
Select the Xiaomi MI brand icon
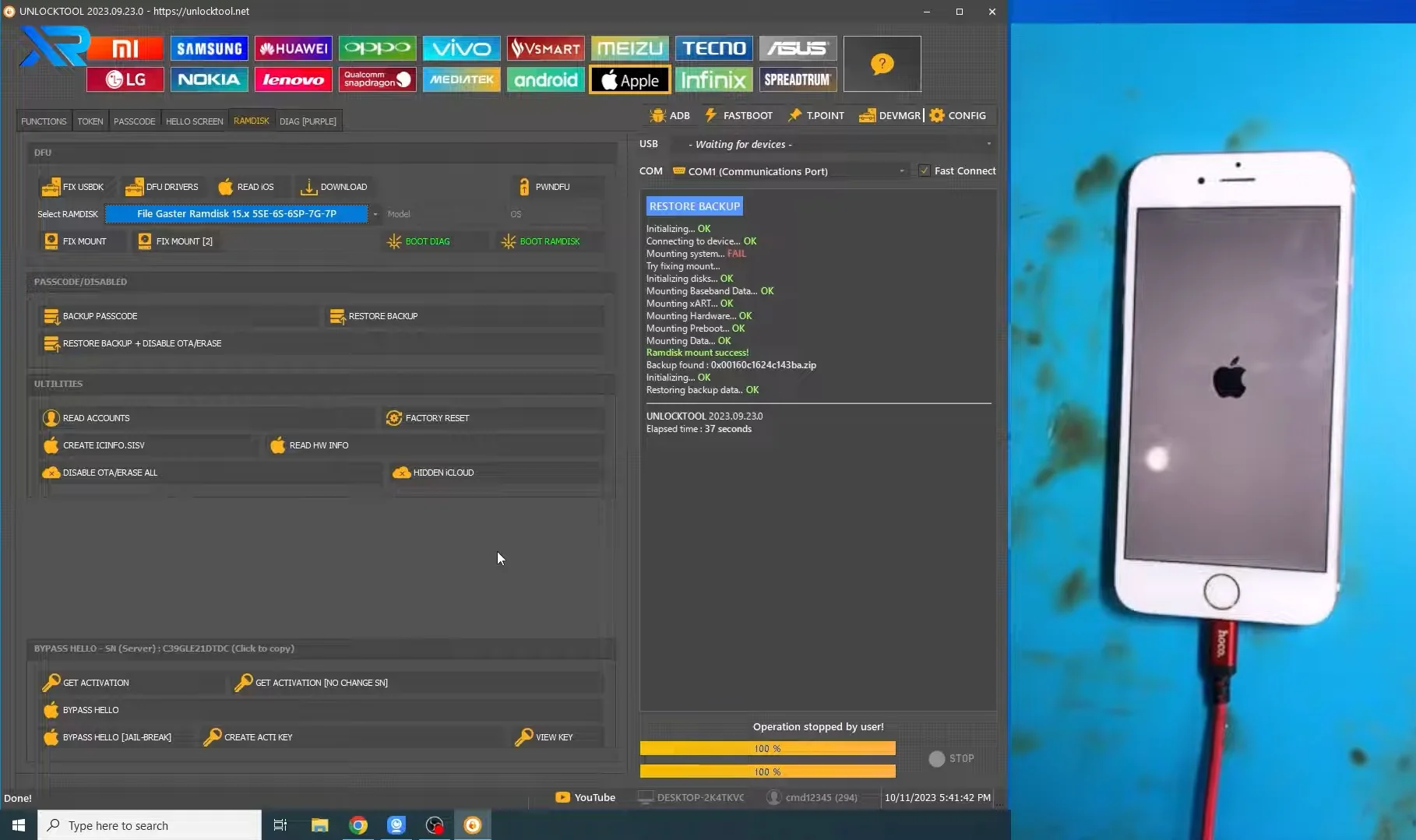(x=125, y=48)
